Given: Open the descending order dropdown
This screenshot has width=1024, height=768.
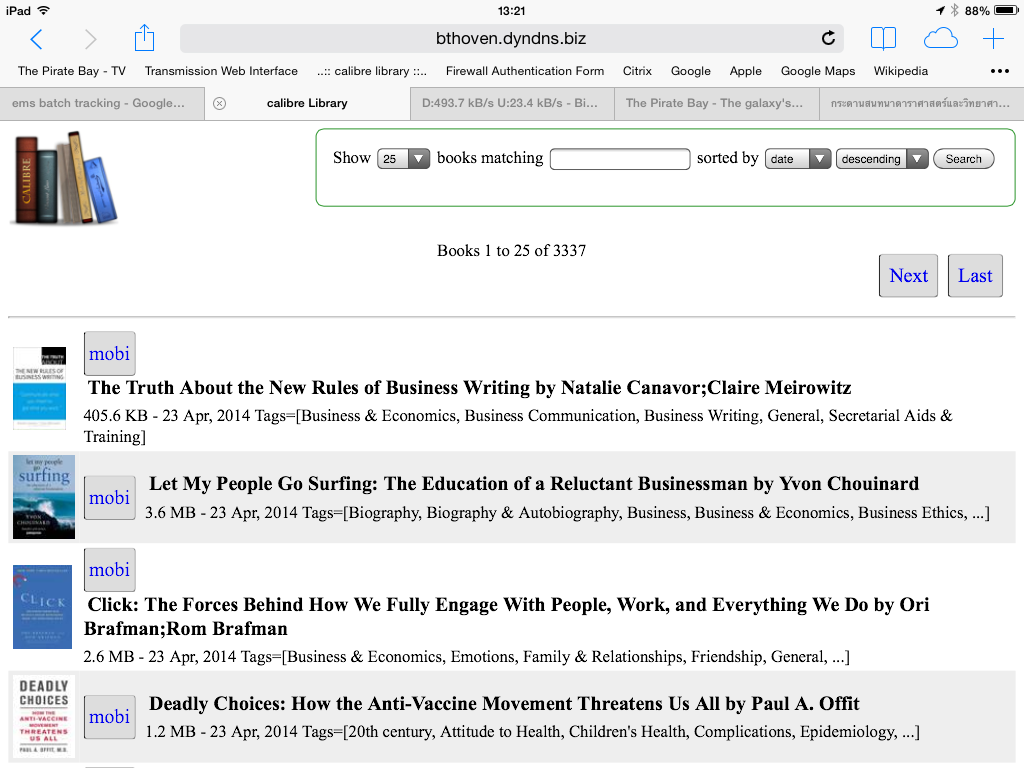Looking at the screenshot, I should [882, 159].
